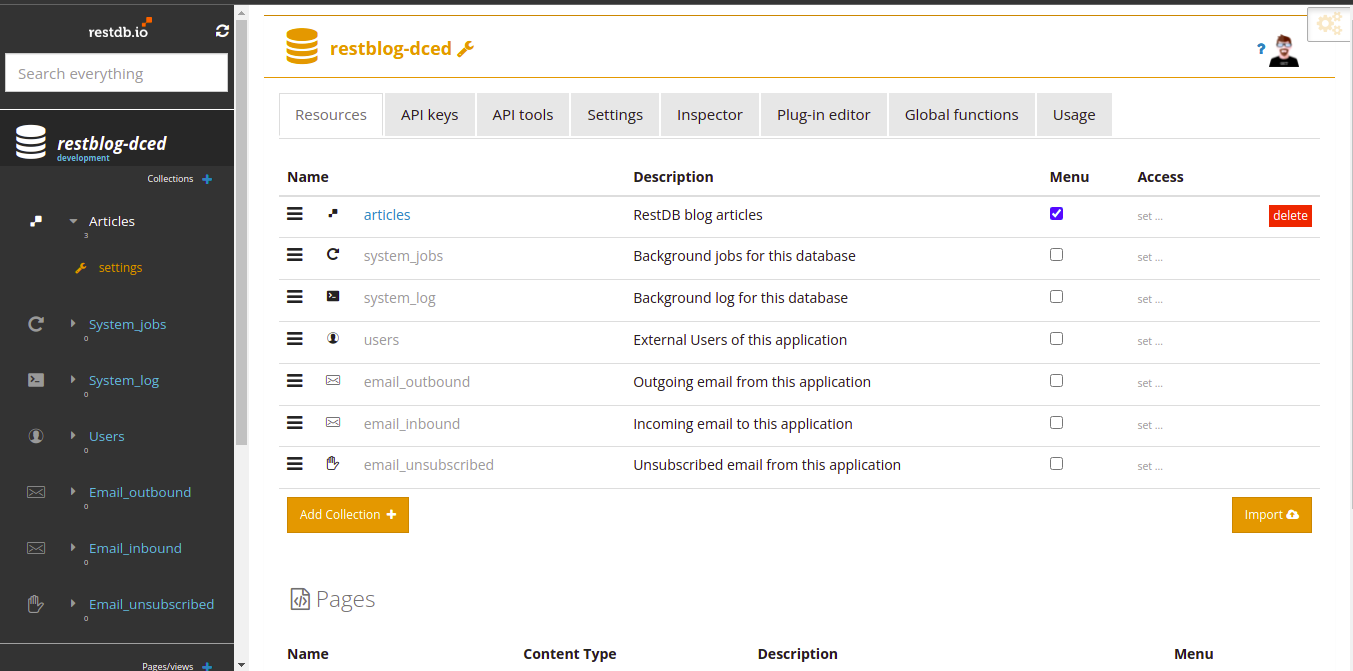The width and height of the screenshot is (1353, 671).
Task: Click the Email_inbound envelope icon in the sidebar
Action: click(x=36, y=548)
